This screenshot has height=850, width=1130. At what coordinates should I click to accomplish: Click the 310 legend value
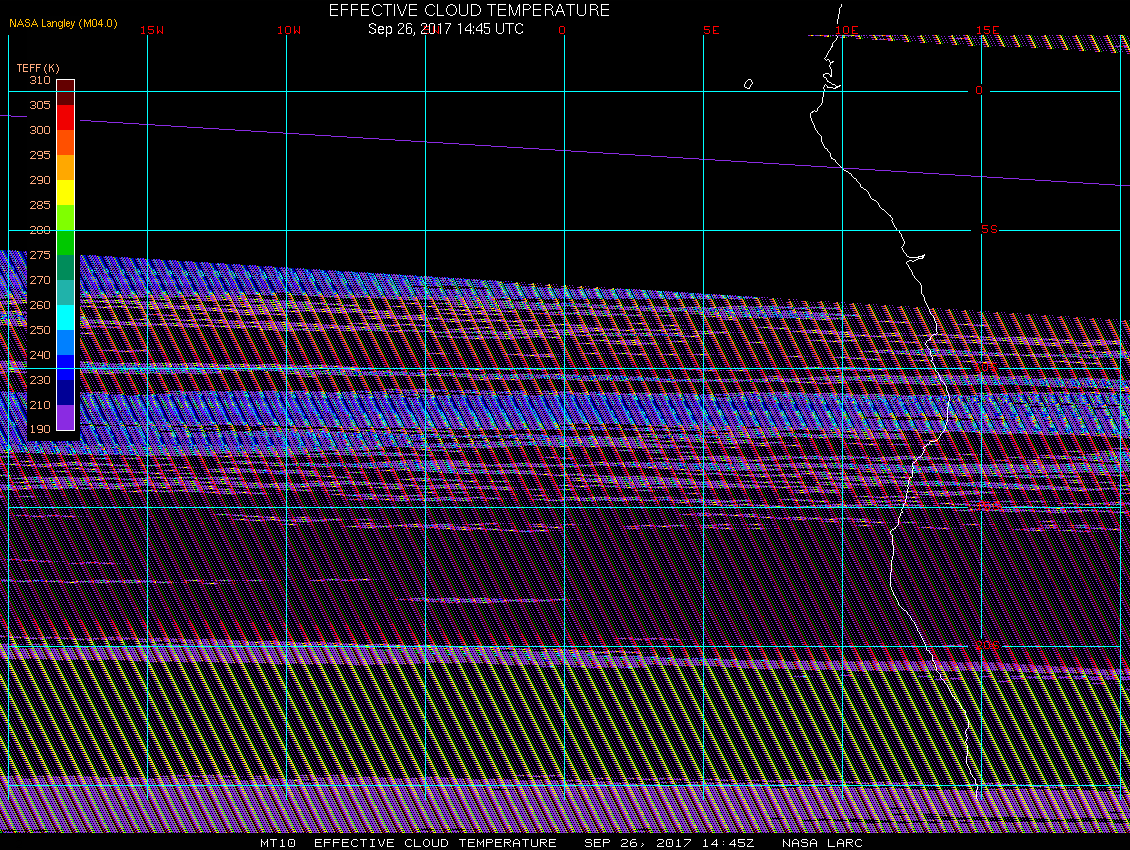point(40,80)
